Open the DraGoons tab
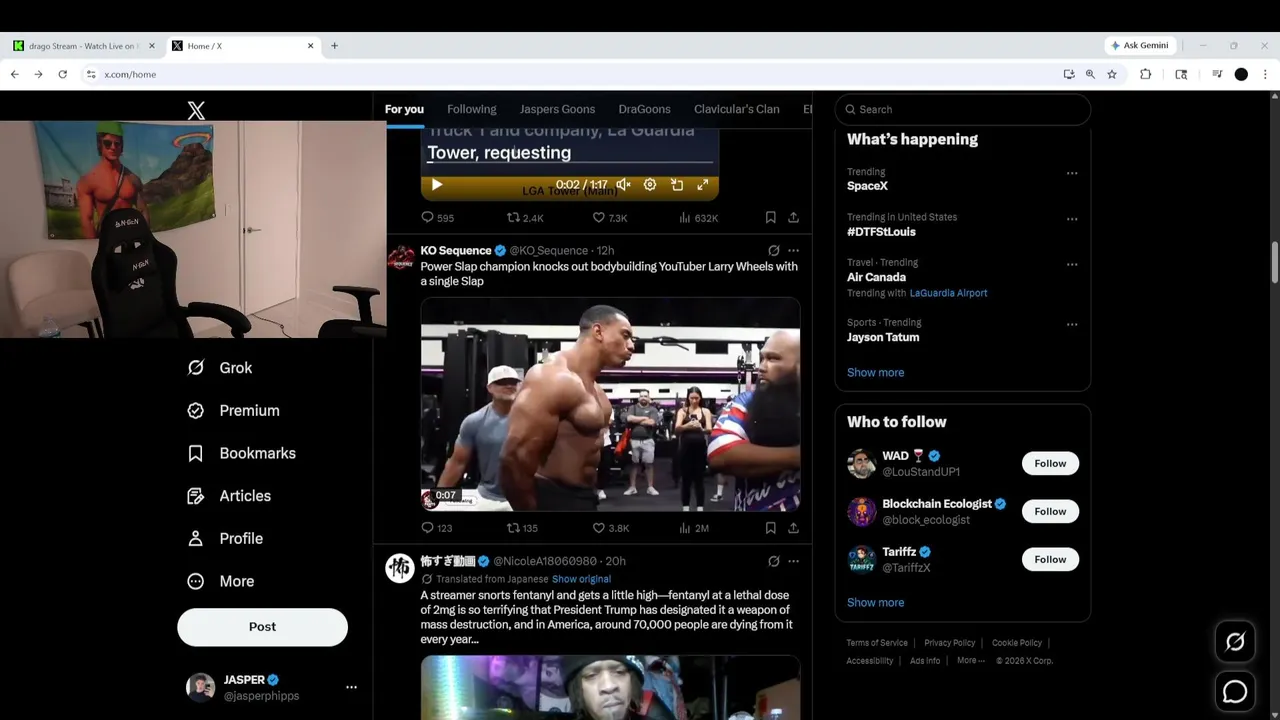 click(644, 109)
